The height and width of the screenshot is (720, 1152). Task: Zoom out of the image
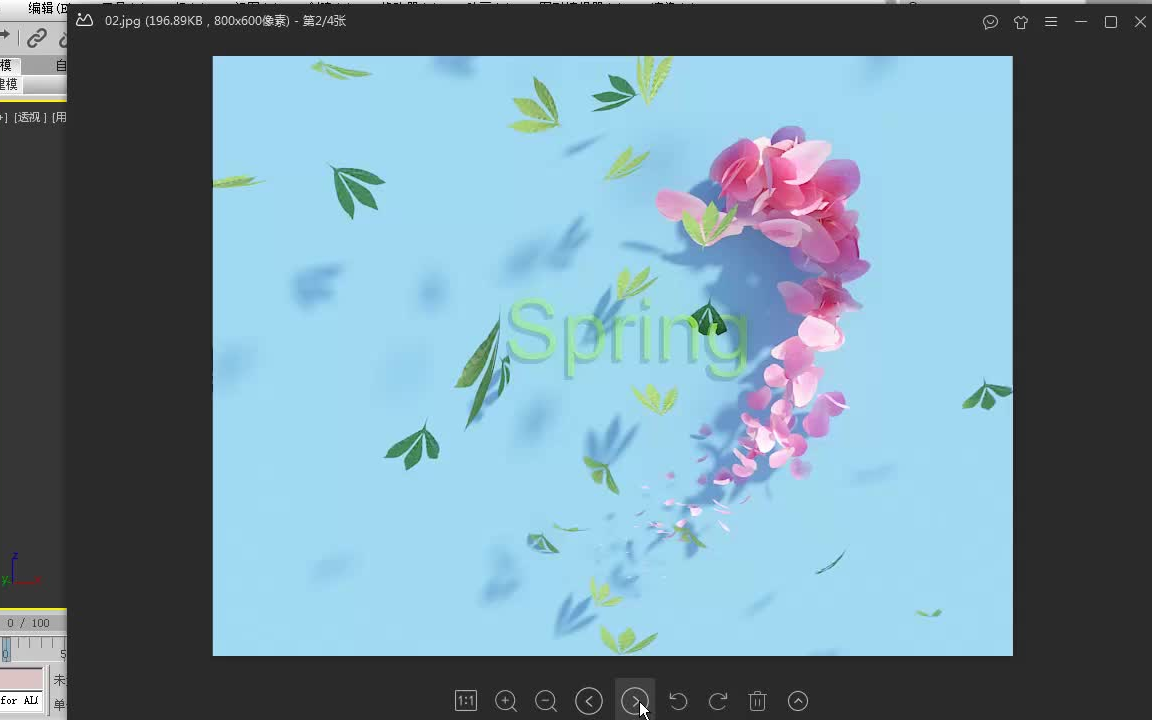click(546, 701)
